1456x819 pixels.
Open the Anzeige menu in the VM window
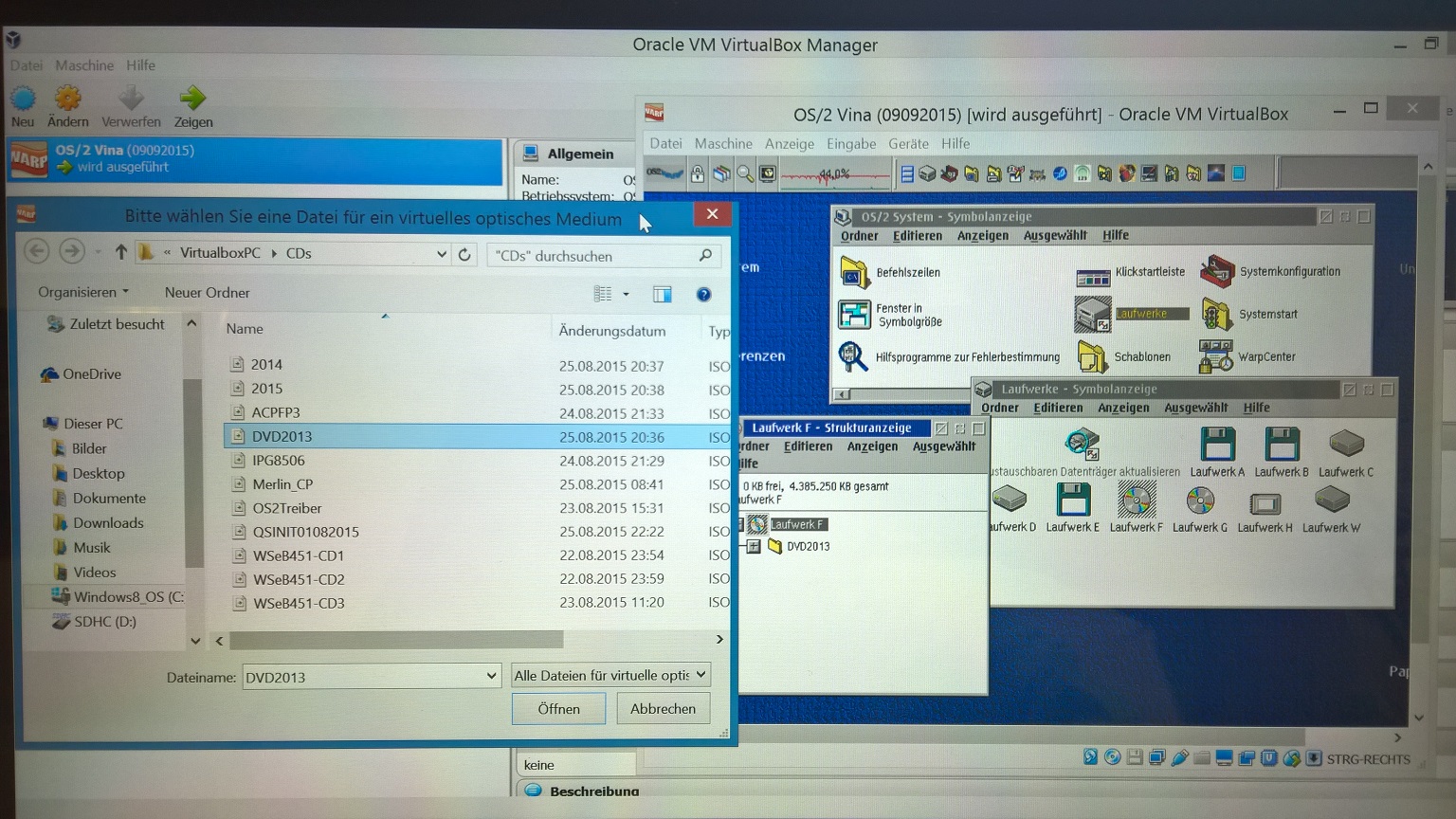pos(790,143)
